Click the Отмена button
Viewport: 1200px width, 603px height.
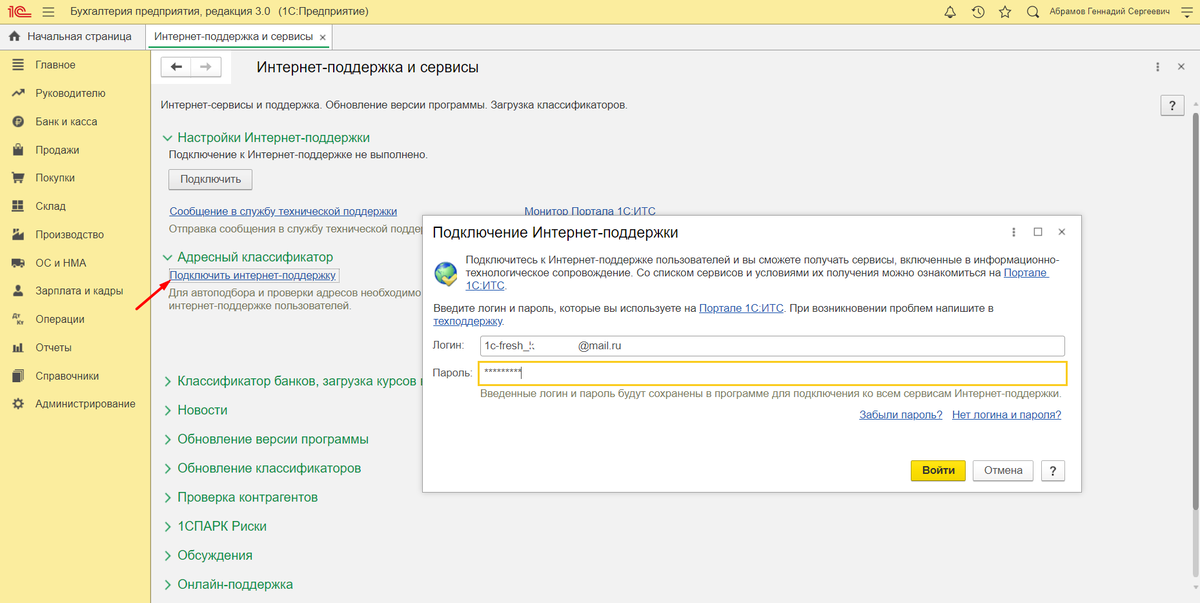click(1003, 470)
